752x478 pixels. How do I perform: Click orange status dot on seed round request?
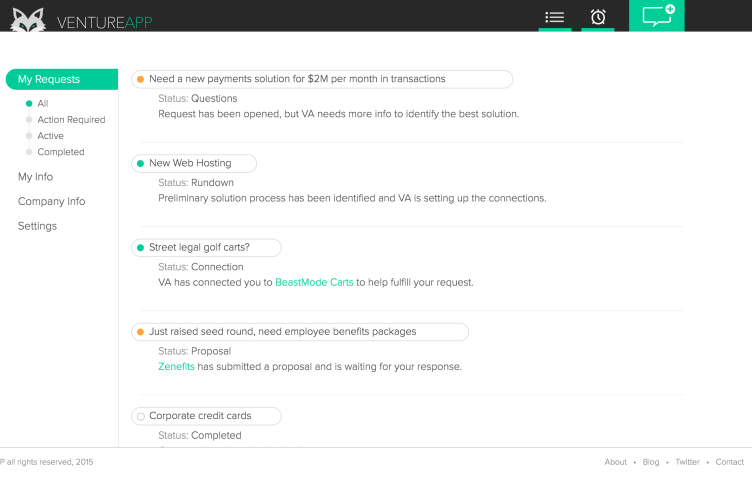140,331
